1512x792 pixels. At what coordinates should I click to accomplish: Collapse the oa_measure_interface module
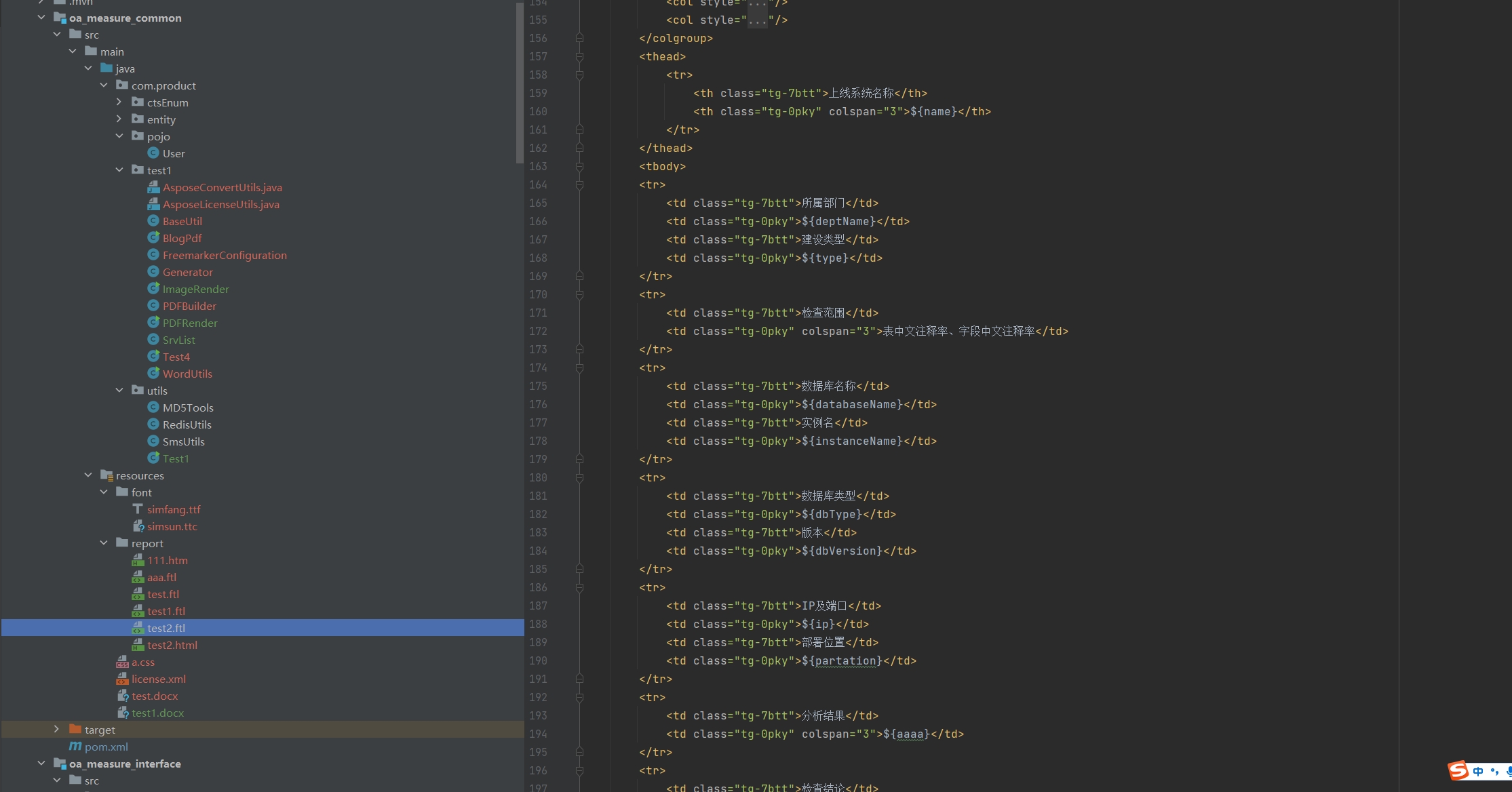(x=41, y=764)
